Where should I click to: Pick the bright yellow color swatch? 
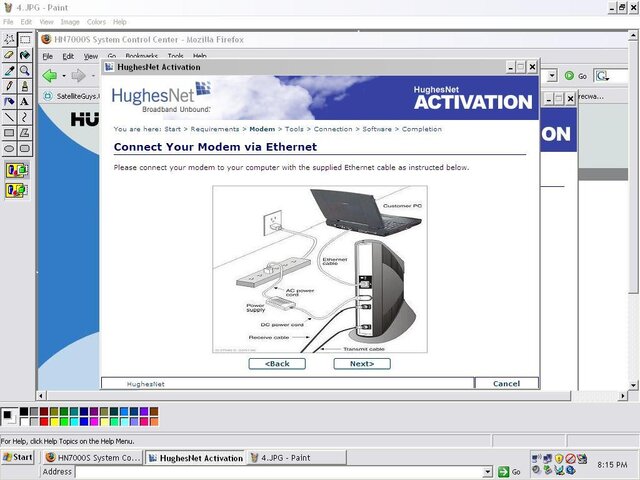pyautogui.click(x=54, y=421)
